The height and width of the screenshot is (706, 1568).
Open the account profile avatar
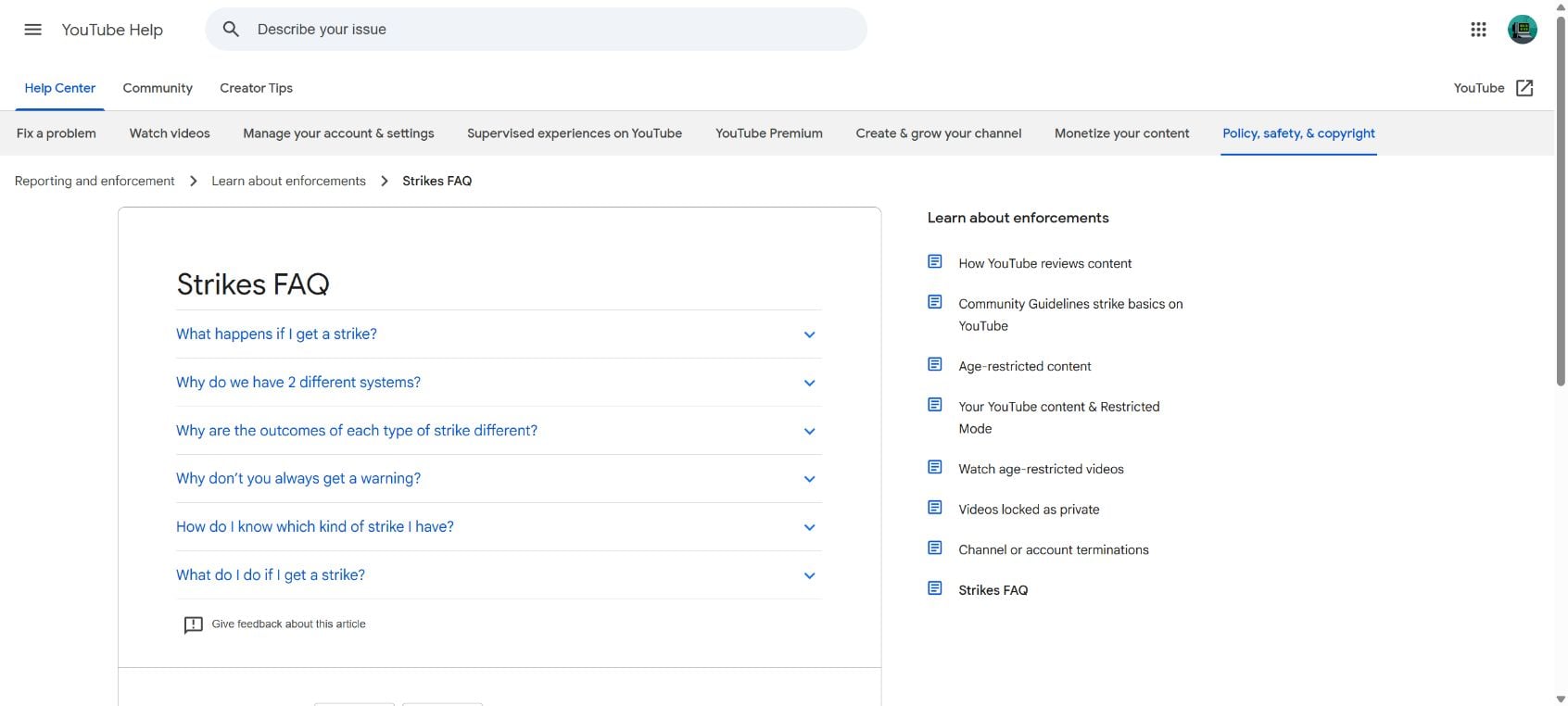point(1523,30)
